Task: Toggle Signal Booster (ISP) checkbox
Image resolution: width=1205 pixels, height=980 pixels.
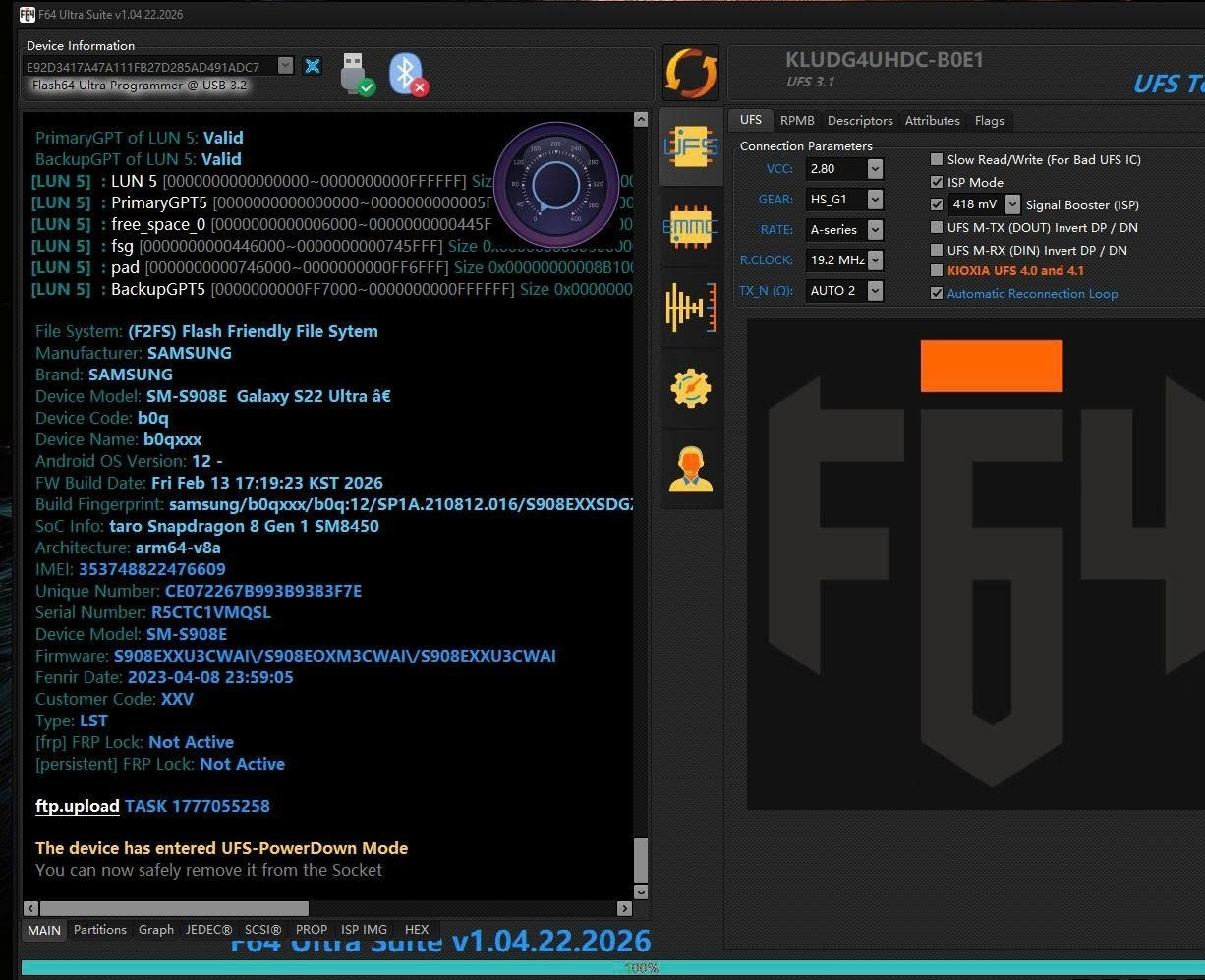Action: click(937, 204)
